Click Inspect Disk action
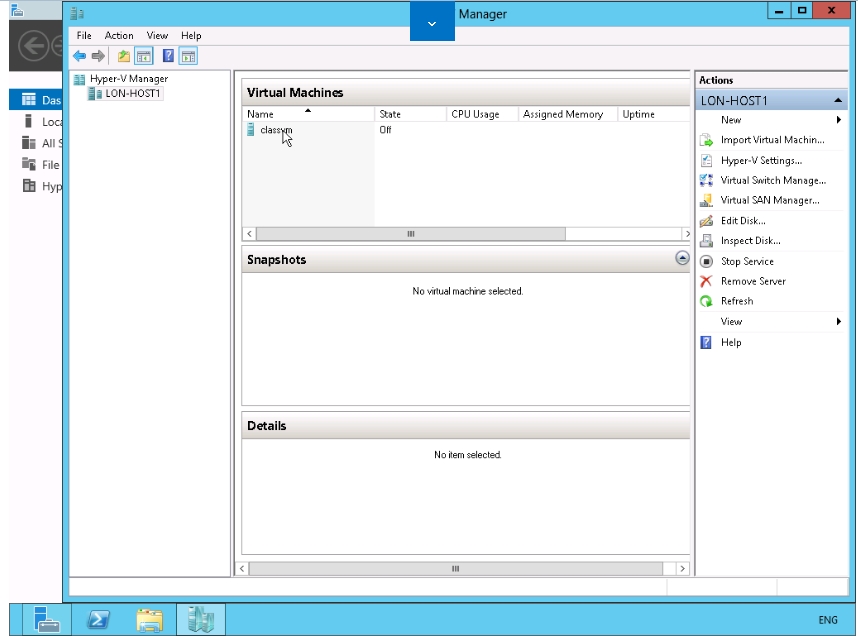 (x=751, y=241)
